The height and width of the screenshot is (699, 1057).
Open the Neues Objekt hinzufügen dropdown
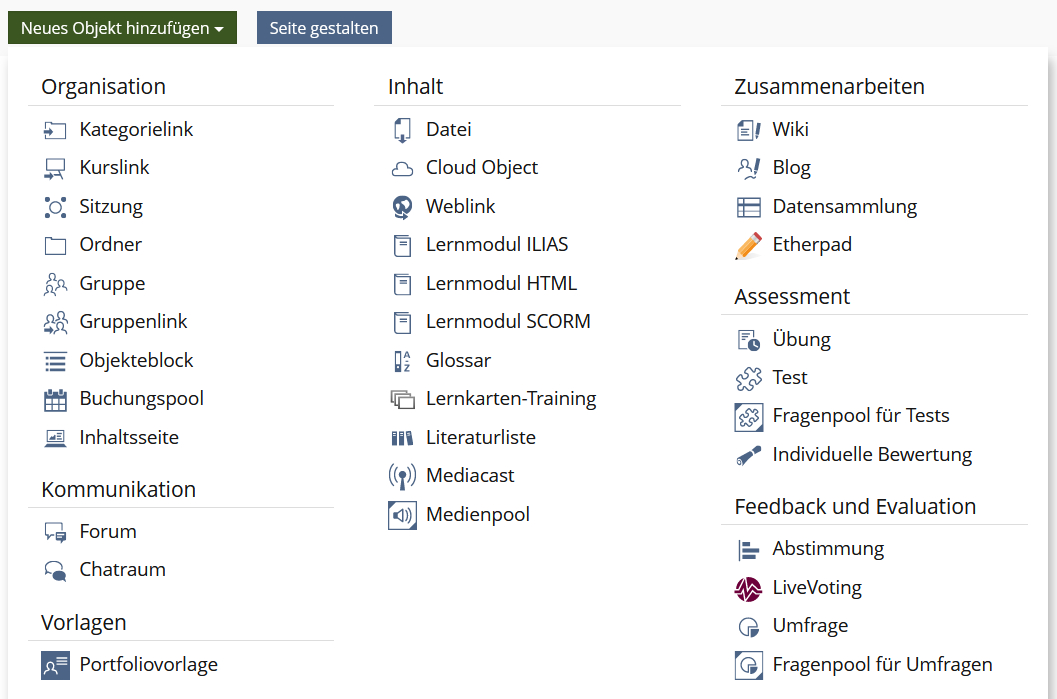(122, 28)
